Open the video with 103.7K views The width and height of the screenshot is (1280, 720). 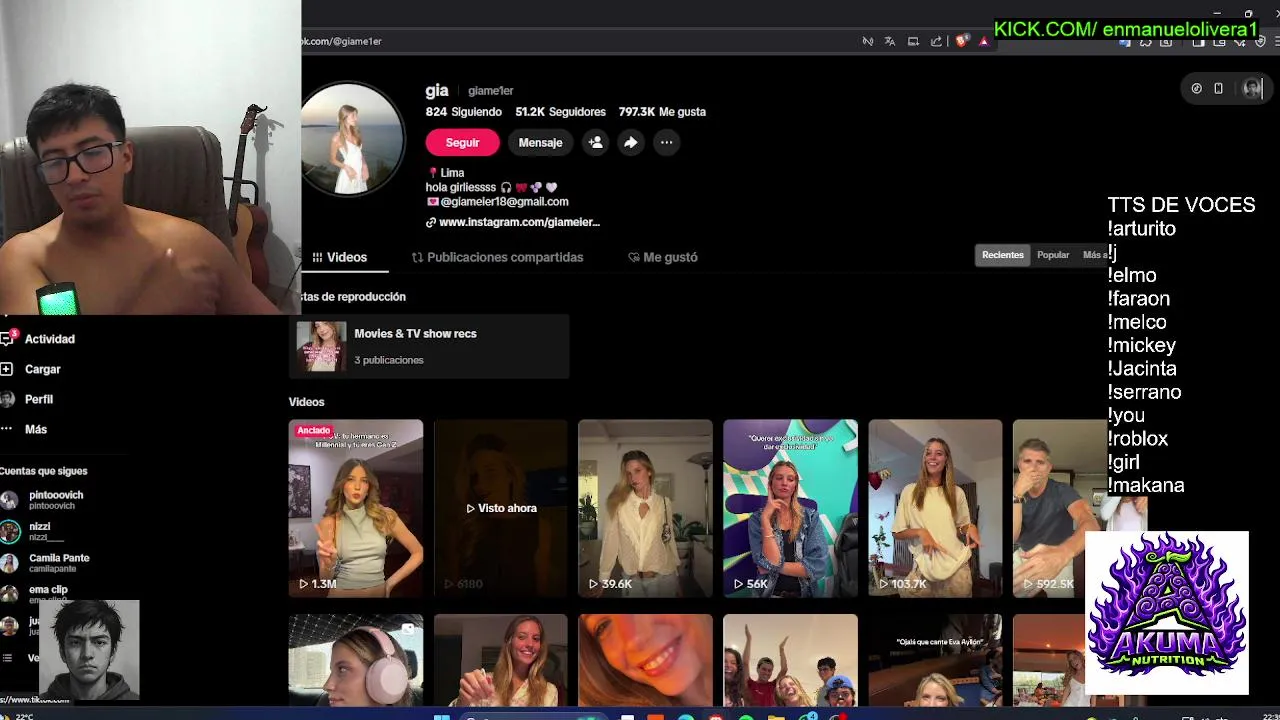point(935,508)
